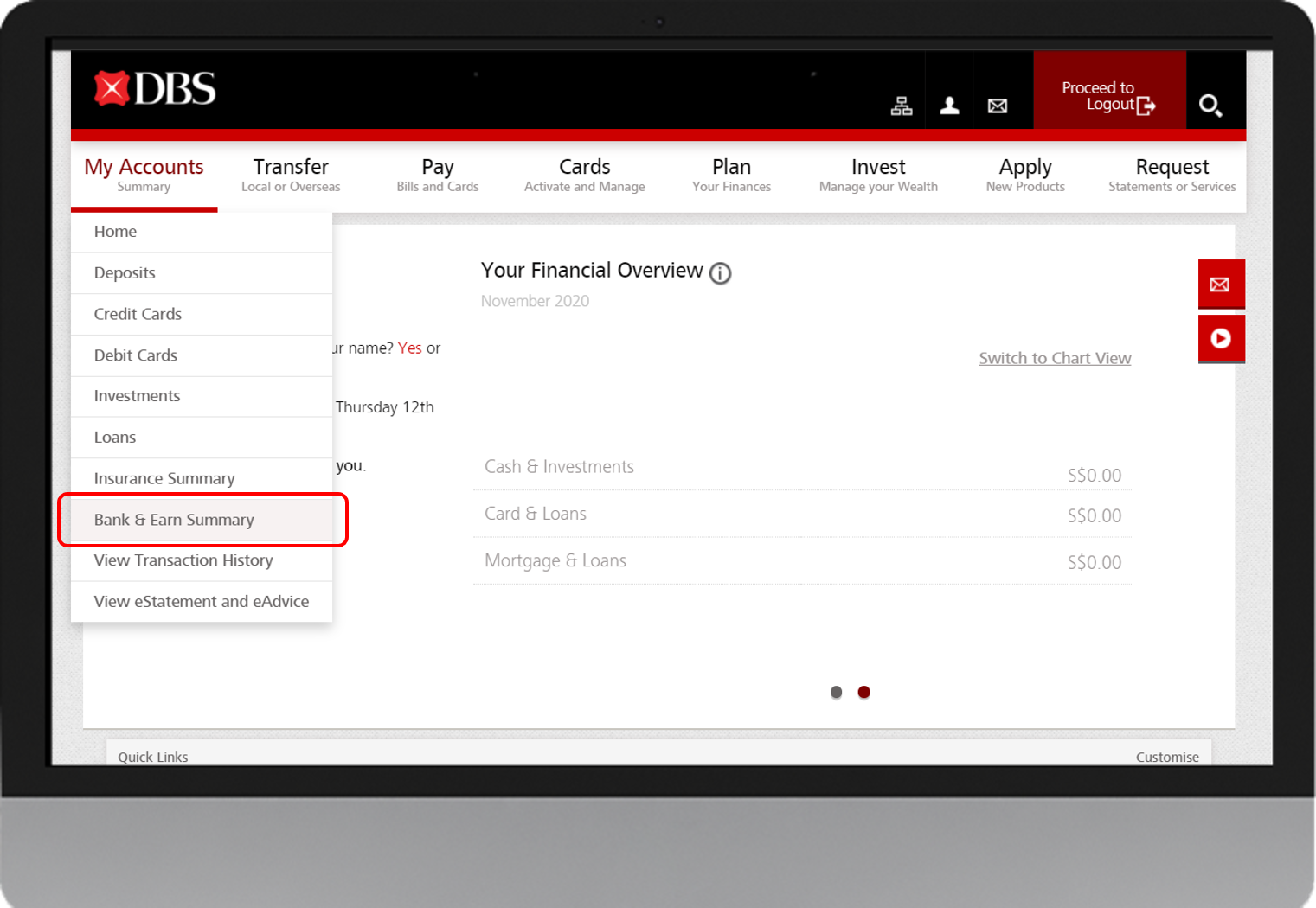Open the Invest dropdown menu
This screenshot has width=1316, height=908.
[877, 174]
